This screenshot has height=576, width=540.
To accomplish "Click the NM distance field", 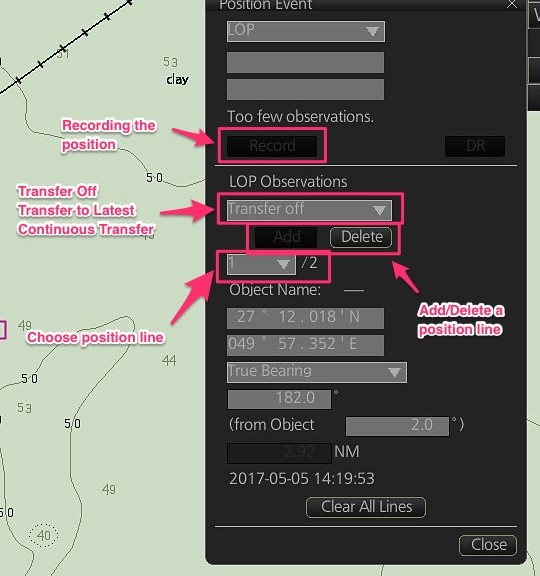I will pyautogui.click(x=279, y=453).
